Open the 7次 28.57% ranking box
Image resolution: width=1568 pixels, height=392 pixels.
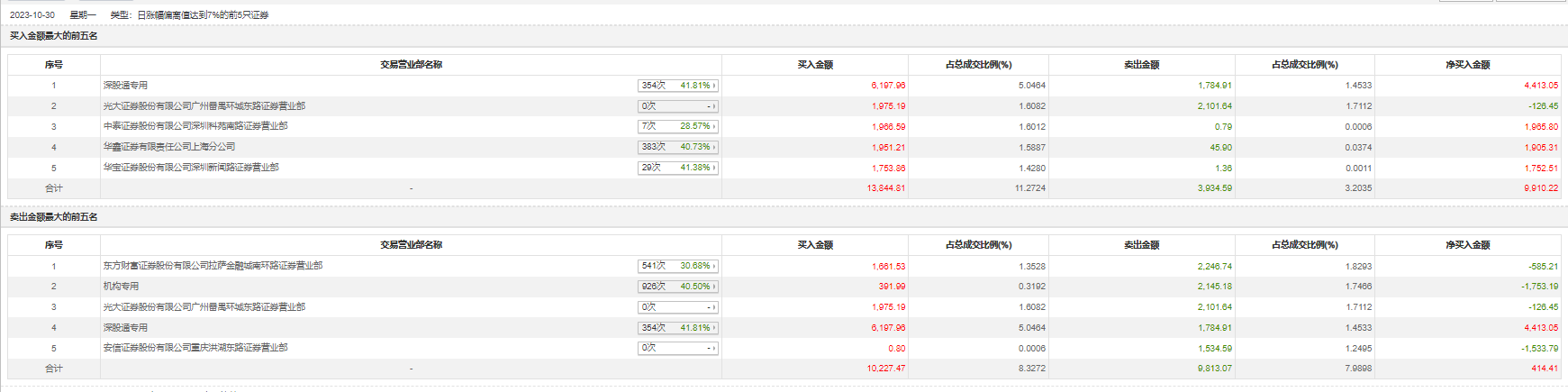pyautogui.click(x=677, y=126)
